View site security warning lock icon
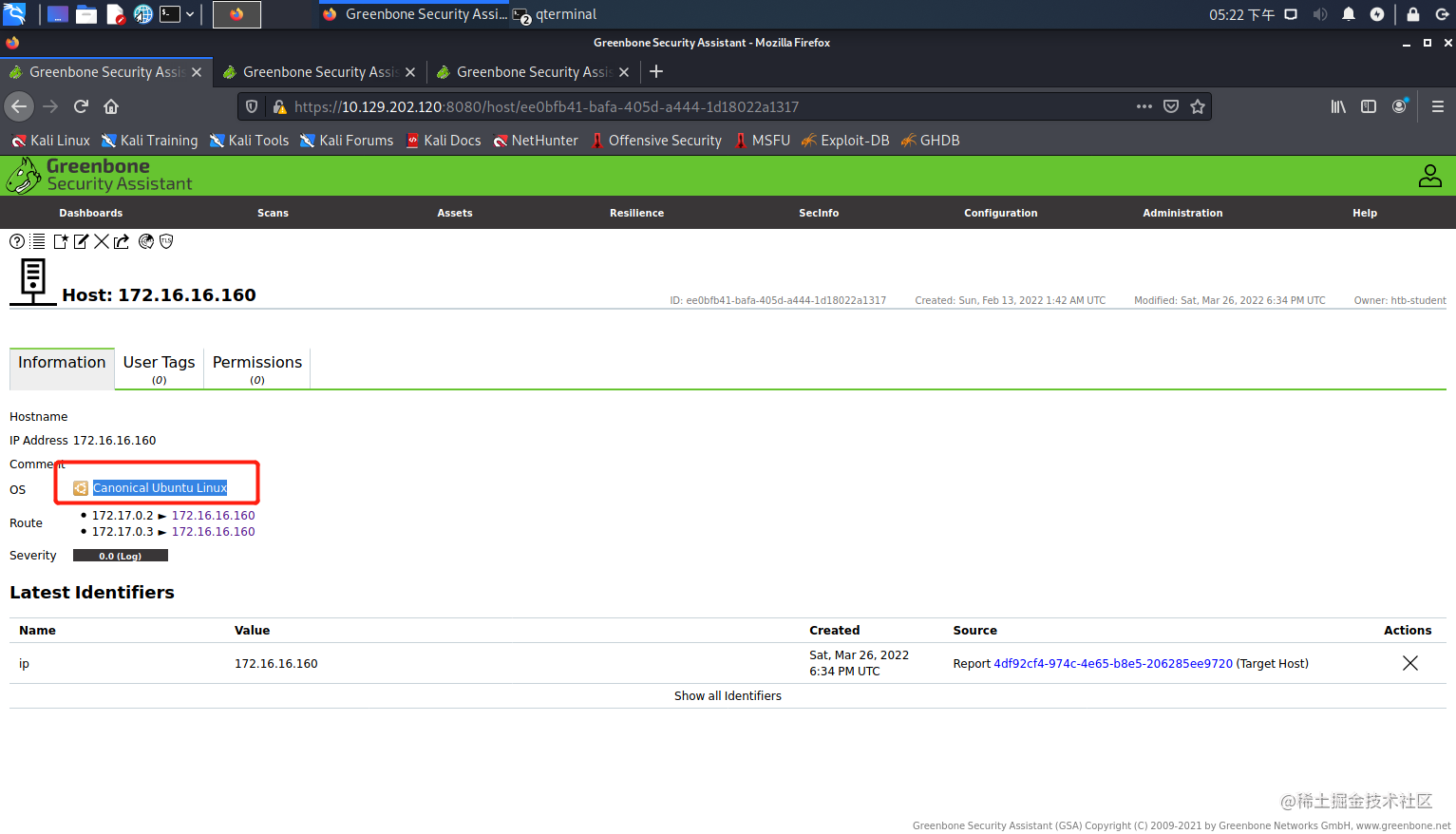The image size is (1456, 834). [x=279, y=107]
